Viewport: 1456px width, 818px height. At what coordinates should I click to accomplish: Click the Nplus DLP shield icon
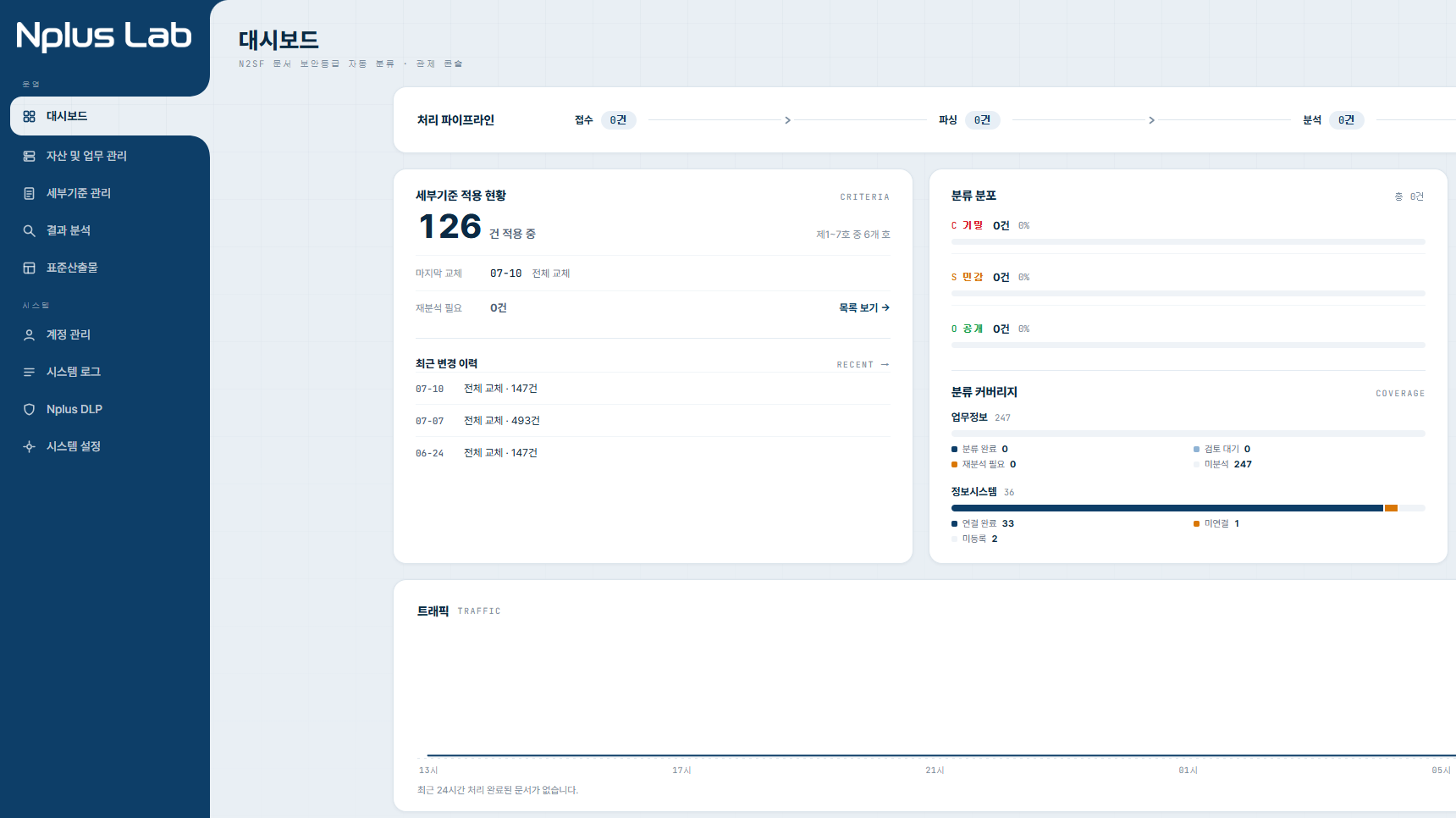[x=29, y=409]
